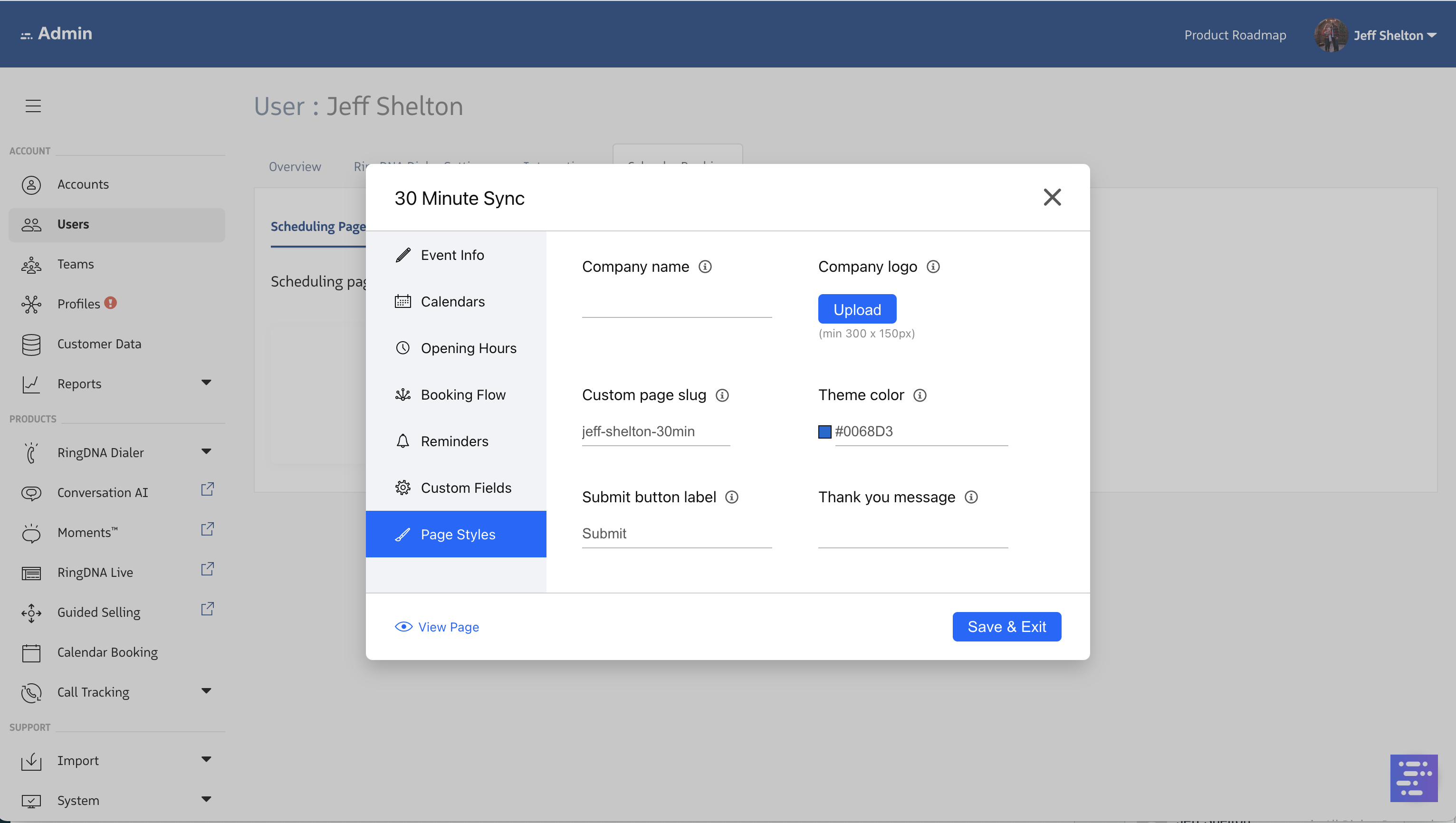Click info icon beside Custom page slug
This screenshot has width=1456, height=823.
tap(722, 395)
